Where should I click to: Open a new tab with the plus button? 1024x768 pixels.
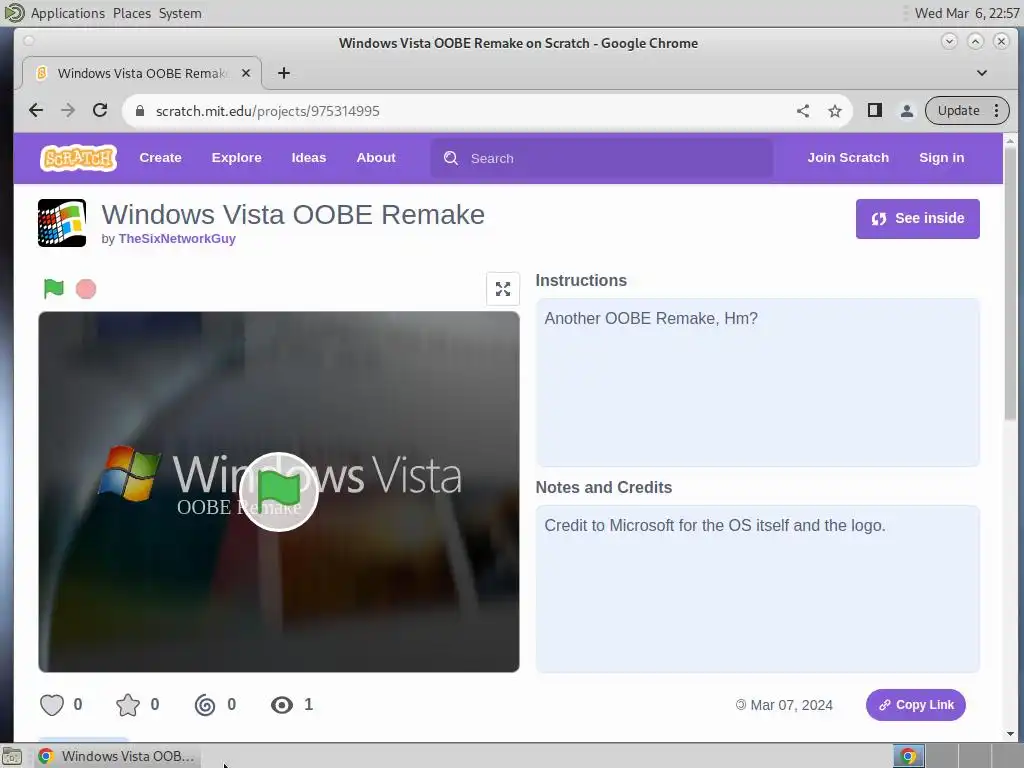(x=283, y=73)
